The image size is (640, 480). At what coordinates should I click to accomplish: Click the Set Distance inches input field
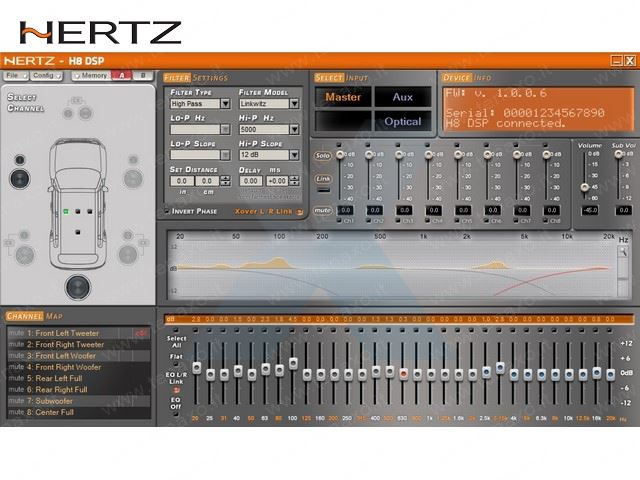pos(182,181)
